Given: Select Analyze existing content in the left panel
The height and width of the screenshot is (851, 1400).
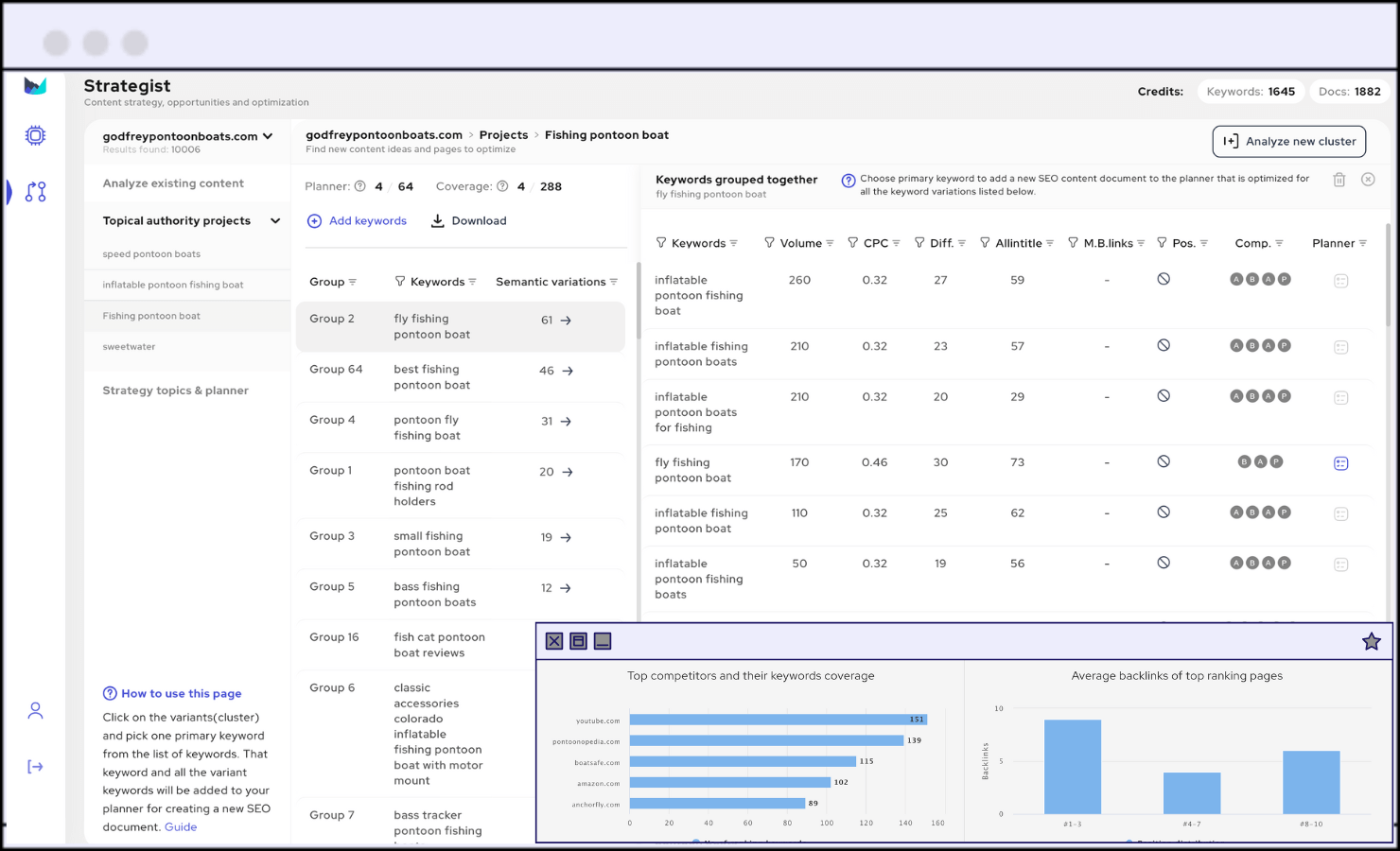Looking at the screenshot, I should pos(173,183).
